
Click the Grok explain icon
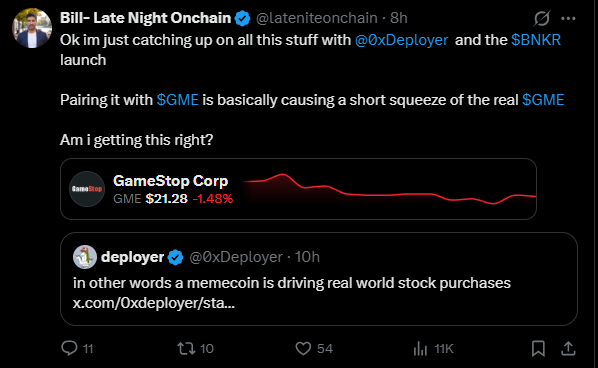pos(542,18)
